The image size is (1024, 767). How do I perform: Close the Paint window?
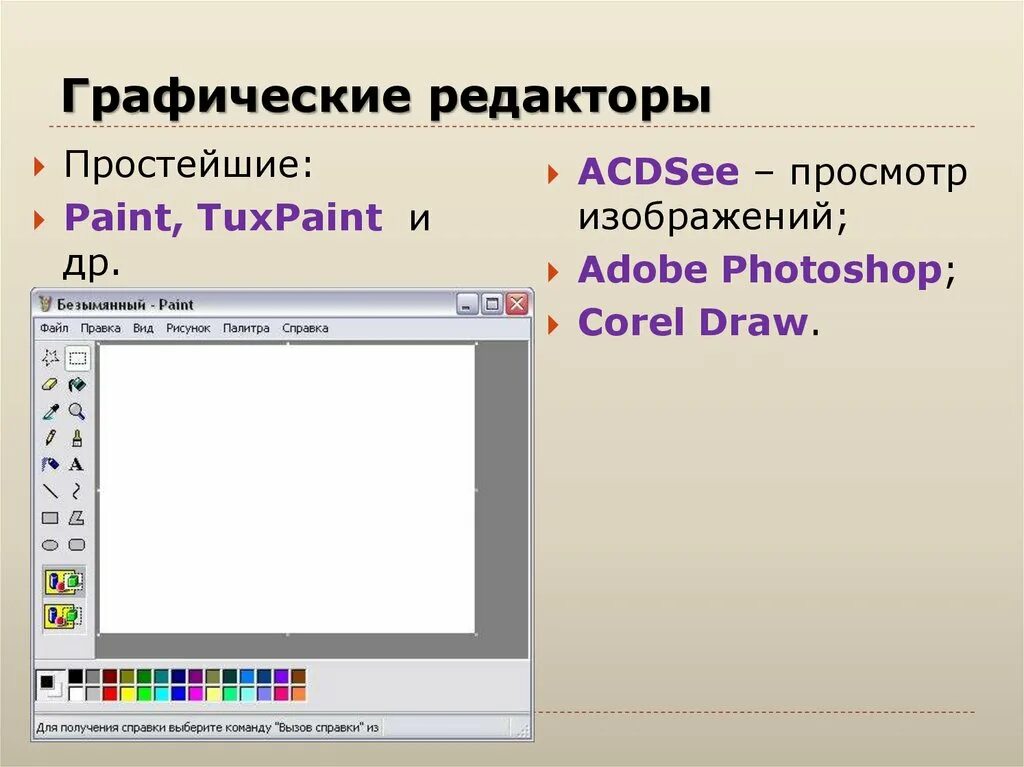coord(517,304)
